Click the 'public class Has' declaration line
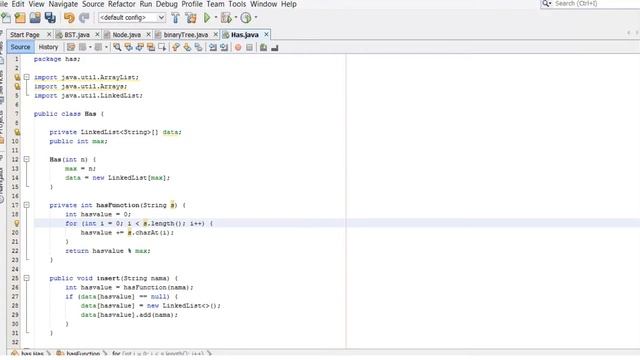Image resolution: width=640 pixels, height=360 pixels. pos(69,114)
